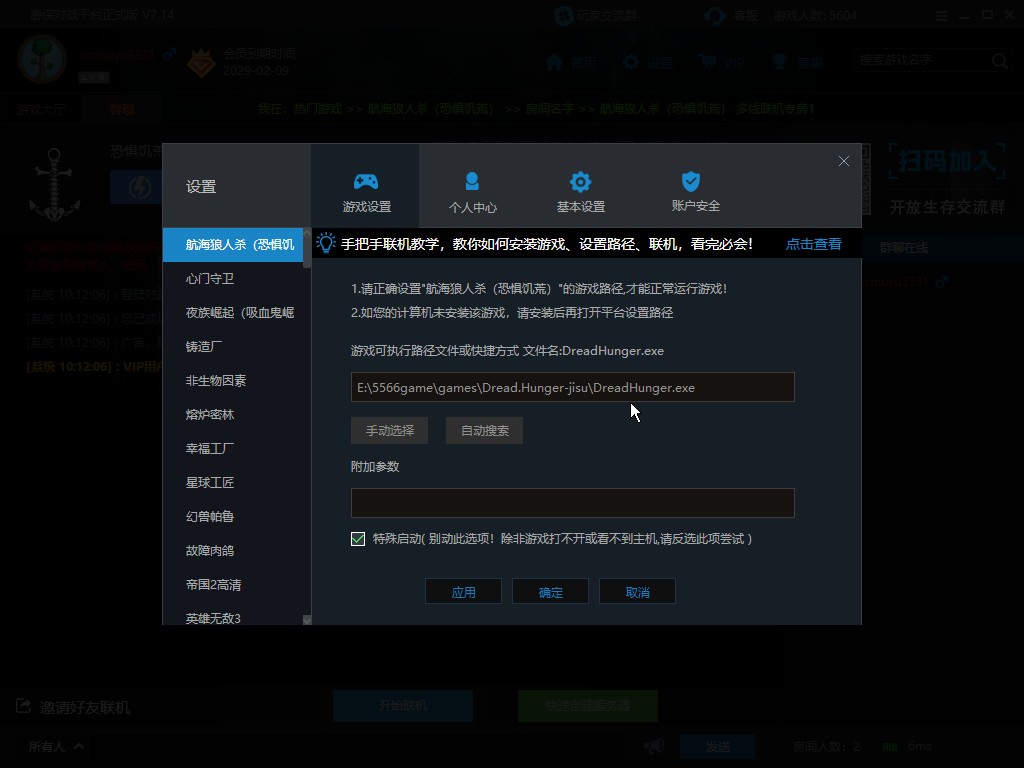This screenshot has width=1024, height=768.
Task: Switch to the 群聊 tab behind dialog
Action: point(121,109)
